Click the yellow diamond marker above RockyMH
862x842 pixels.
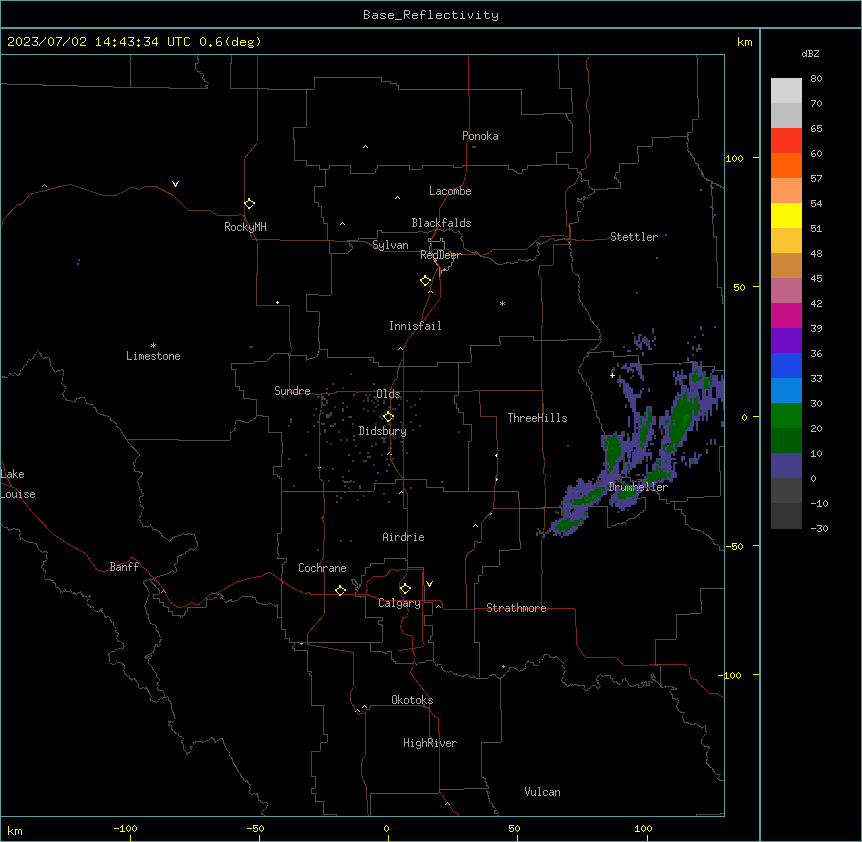point(249,204)
